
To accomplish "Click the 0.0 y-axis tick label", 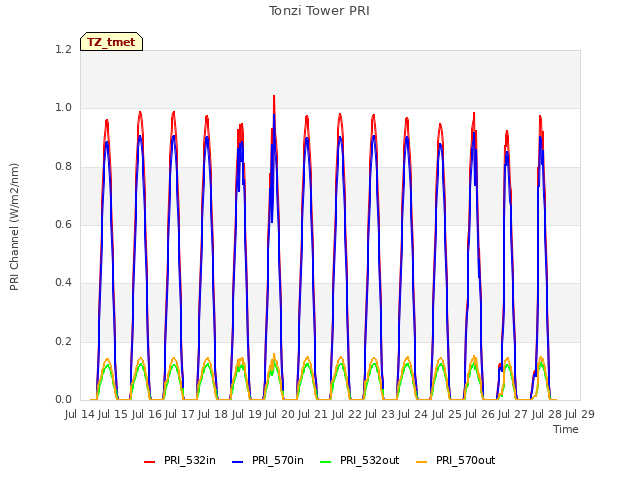I will 63,400.
